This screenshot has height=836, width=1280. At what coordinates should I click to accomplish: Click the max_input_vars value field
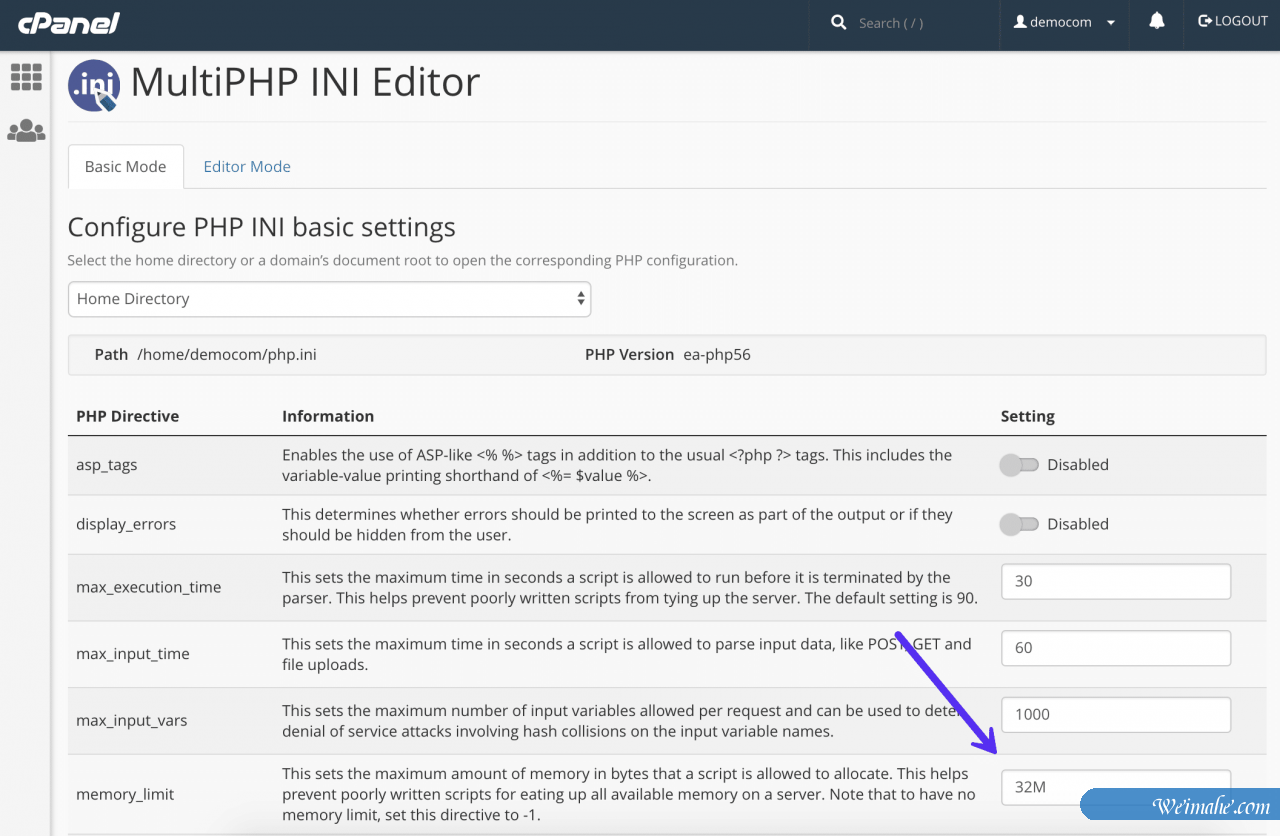[1115, 714]
